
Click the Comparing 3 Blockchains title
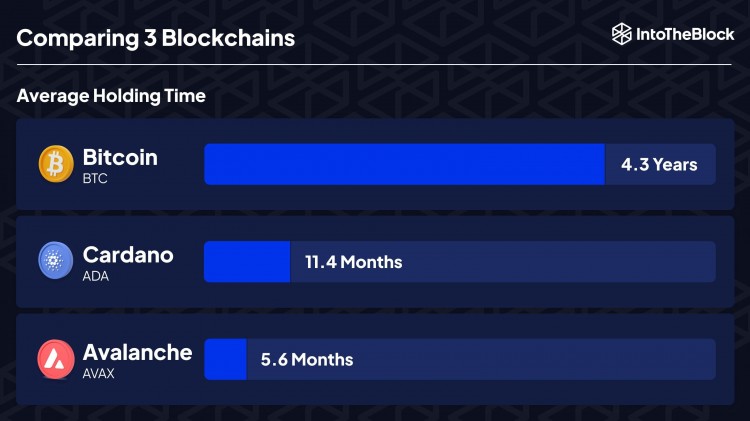155,39
